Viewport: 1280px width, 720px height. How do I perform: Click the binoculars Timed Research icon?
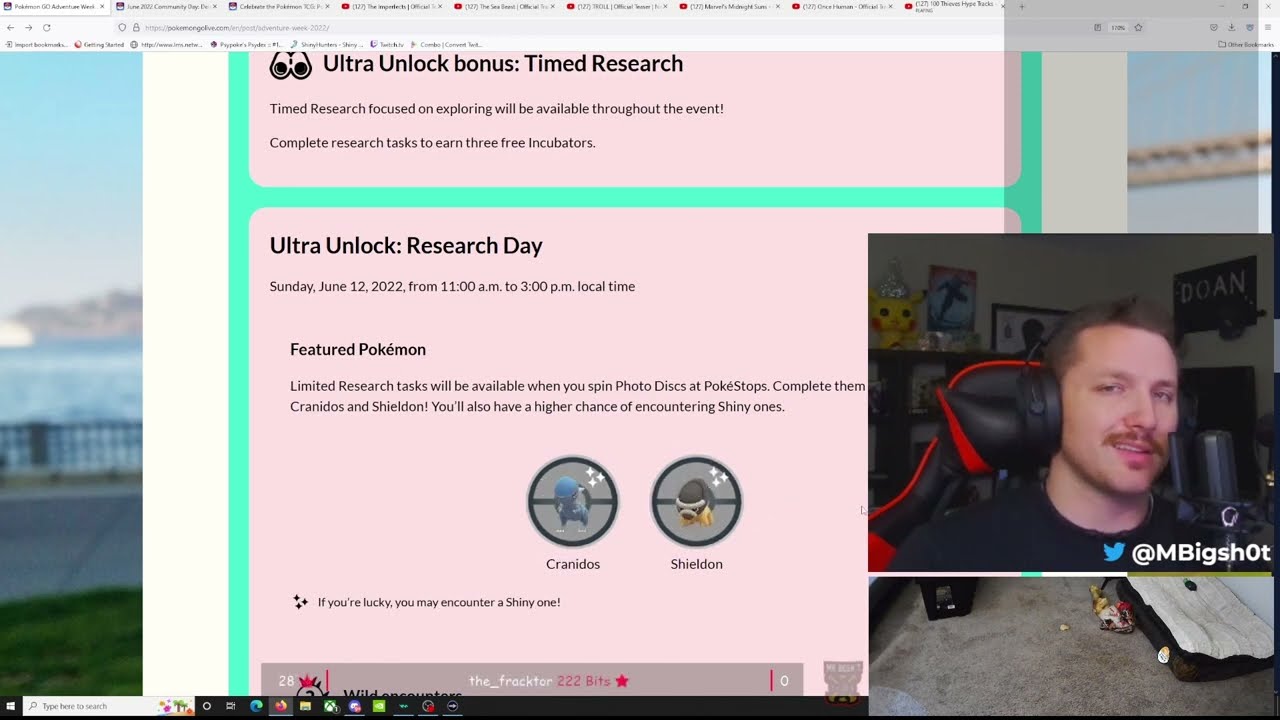point(290,66)
